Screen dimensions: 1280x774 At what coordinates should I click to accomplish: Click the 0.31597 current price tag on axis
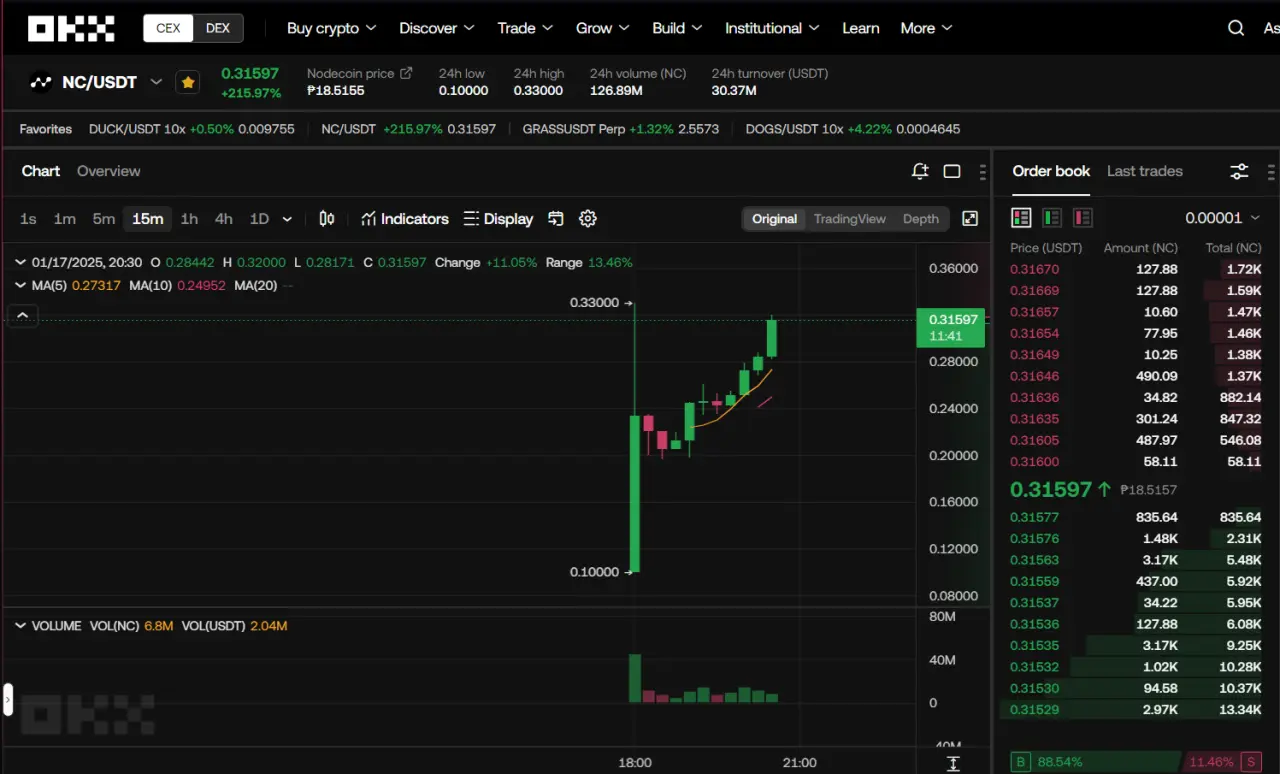(951, 328)
